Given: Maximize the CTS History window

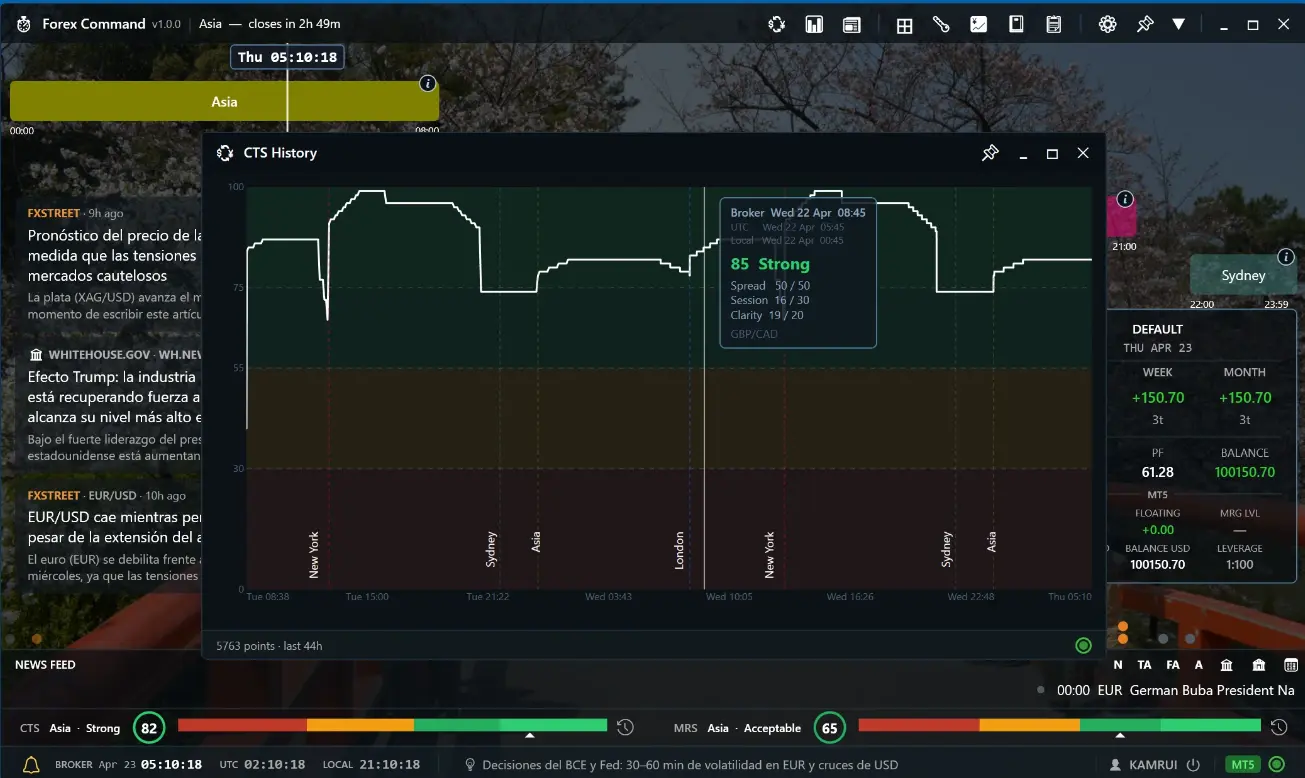Looking at the screenshot, I should click(1052, 153).
